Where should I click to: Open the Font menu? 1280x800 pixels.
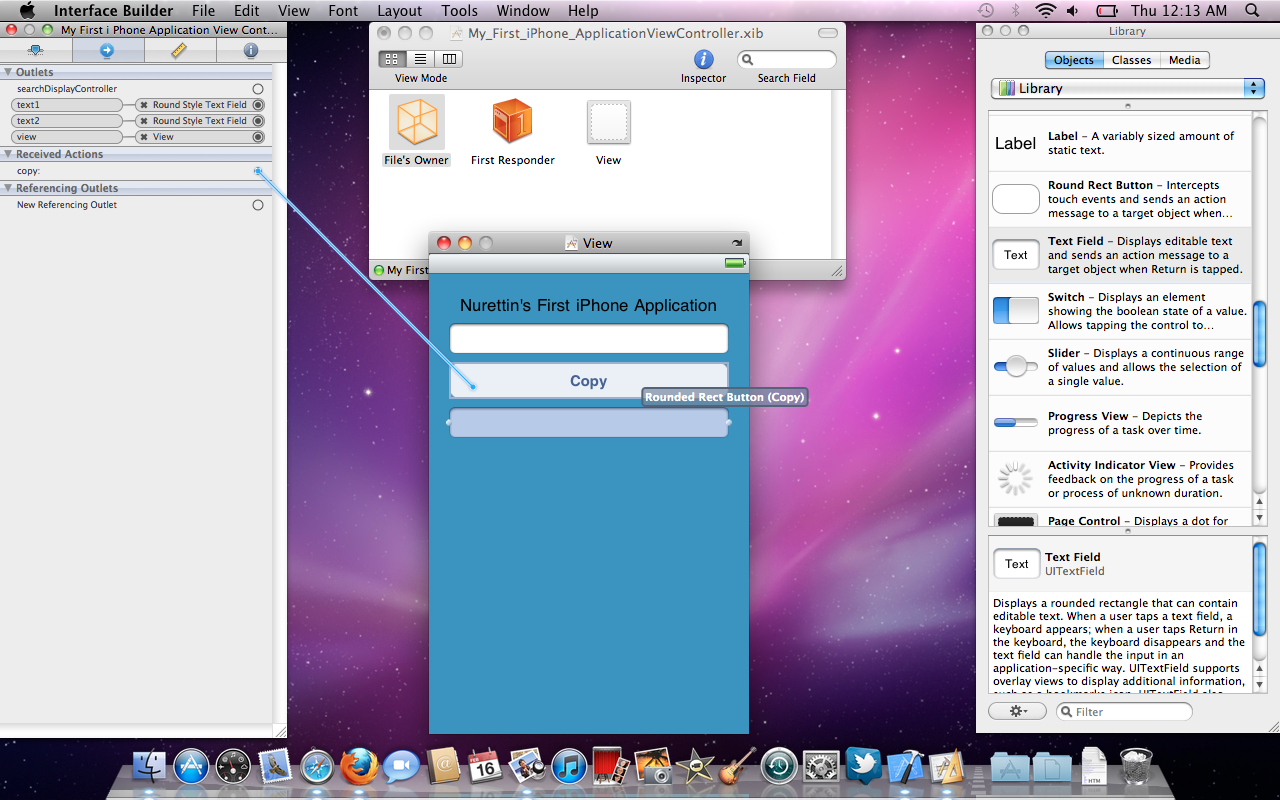[343, 11]
